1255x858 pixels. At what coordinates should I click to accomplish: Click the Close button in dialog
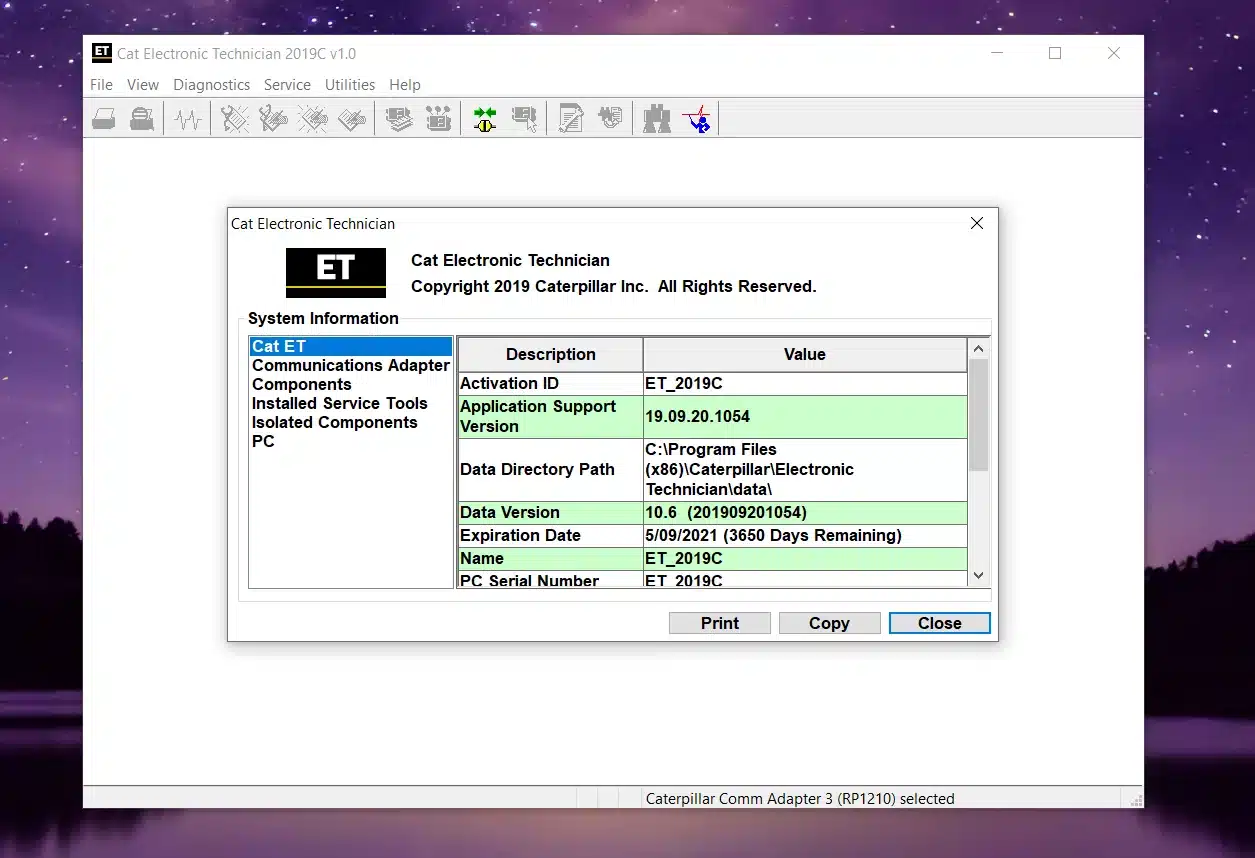(939, 623)
